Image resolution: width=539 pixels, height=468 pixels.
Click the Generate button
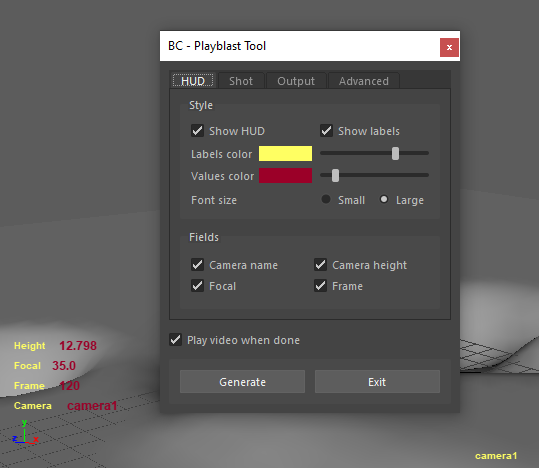click(242, 382)
